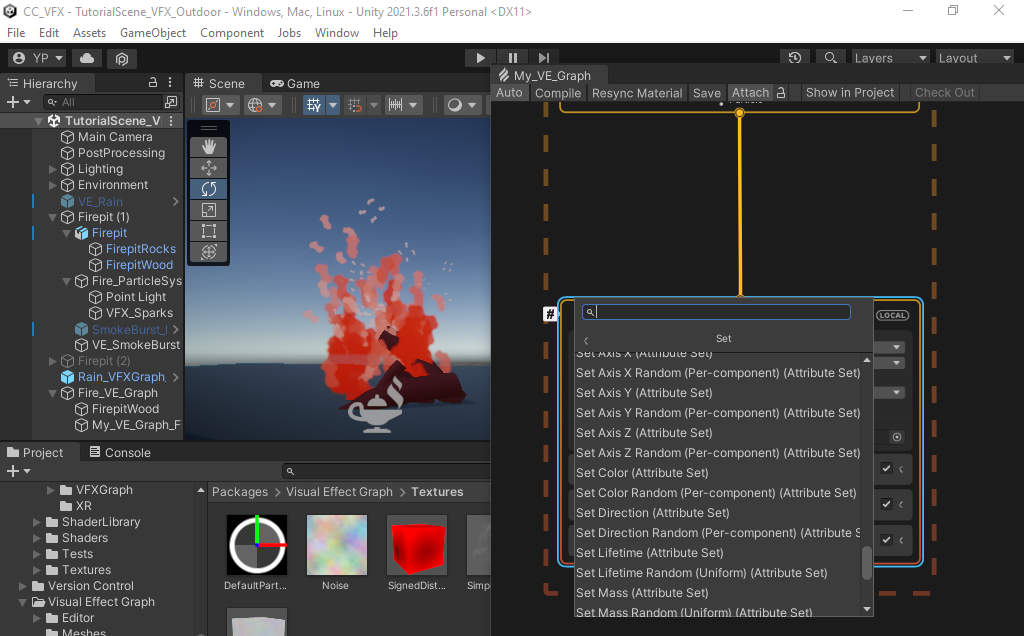Toggle the lock next to Attach
The width and height of the screenshot is (1024, 636).
click(781, 93)
